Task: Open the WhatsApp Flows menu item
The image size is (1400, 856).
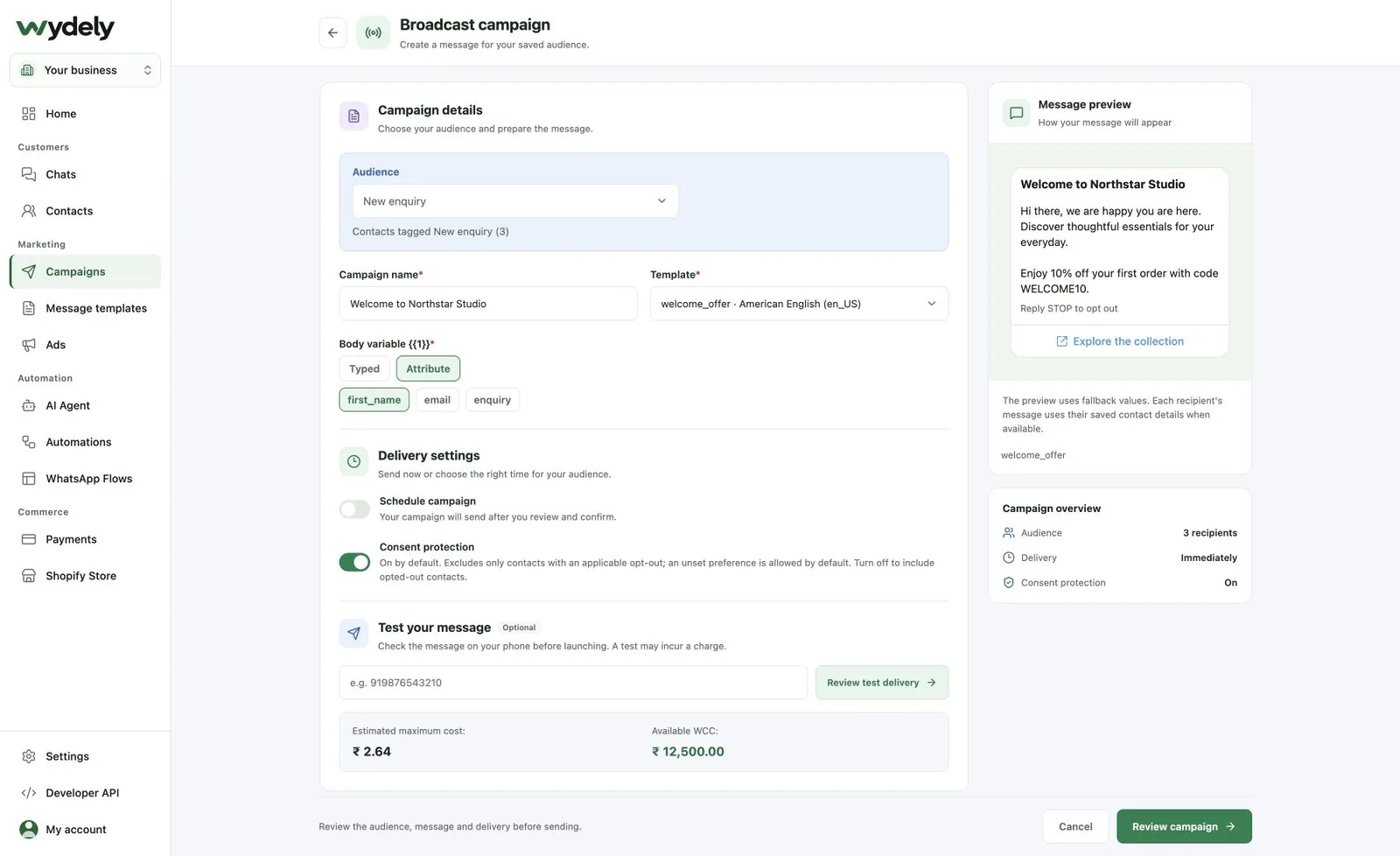Action: (85, 479)
